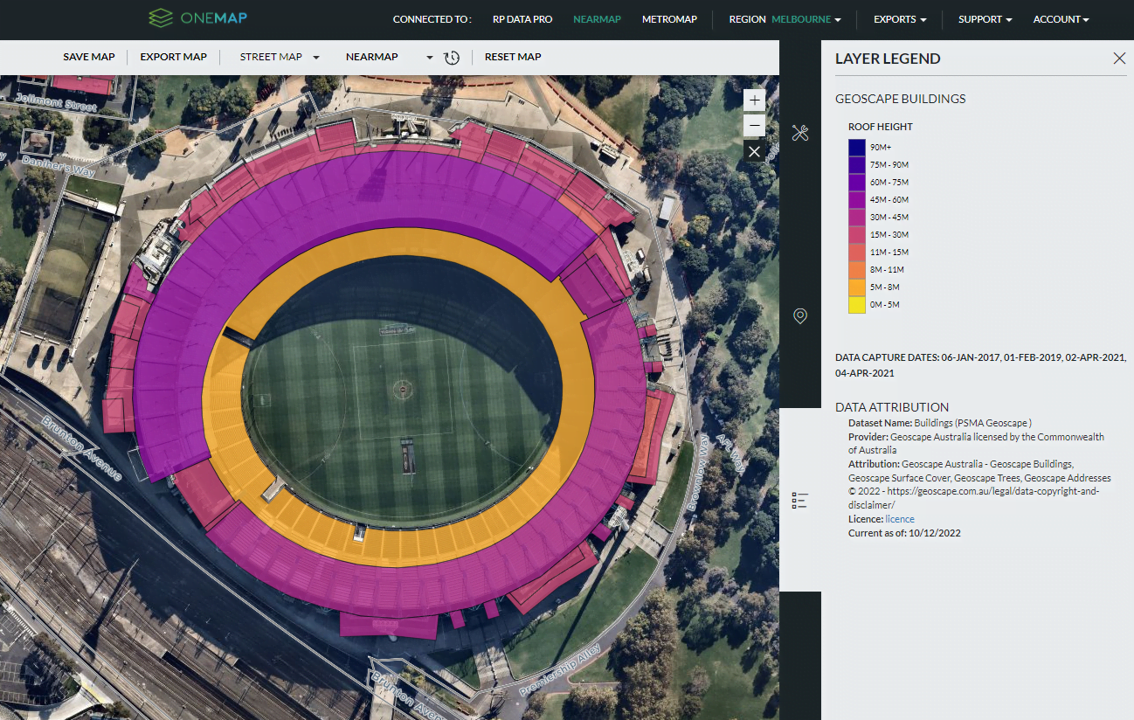Open the Nearmap imagery dropdown in toolbar
This screenshot has width=1134, height=720.
coord(388,57)
